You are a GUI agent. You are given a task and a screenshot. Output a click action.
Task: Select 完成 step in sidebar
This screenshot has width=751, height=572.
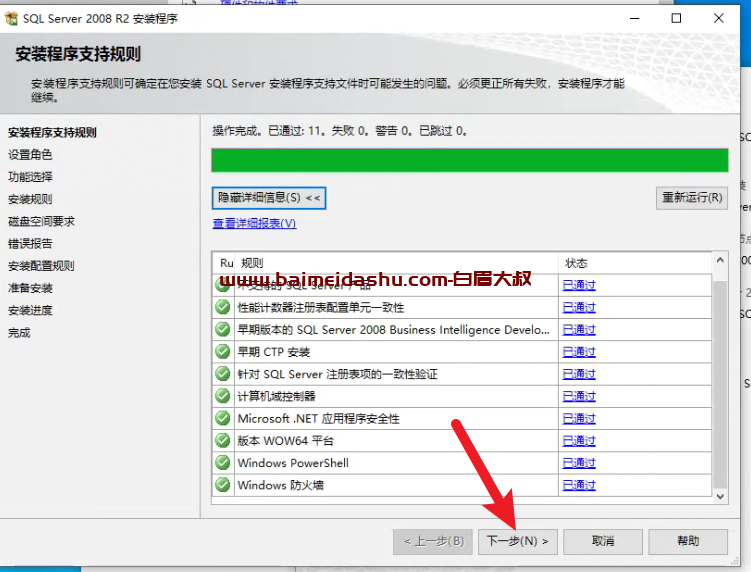click(x=19, y=332)
